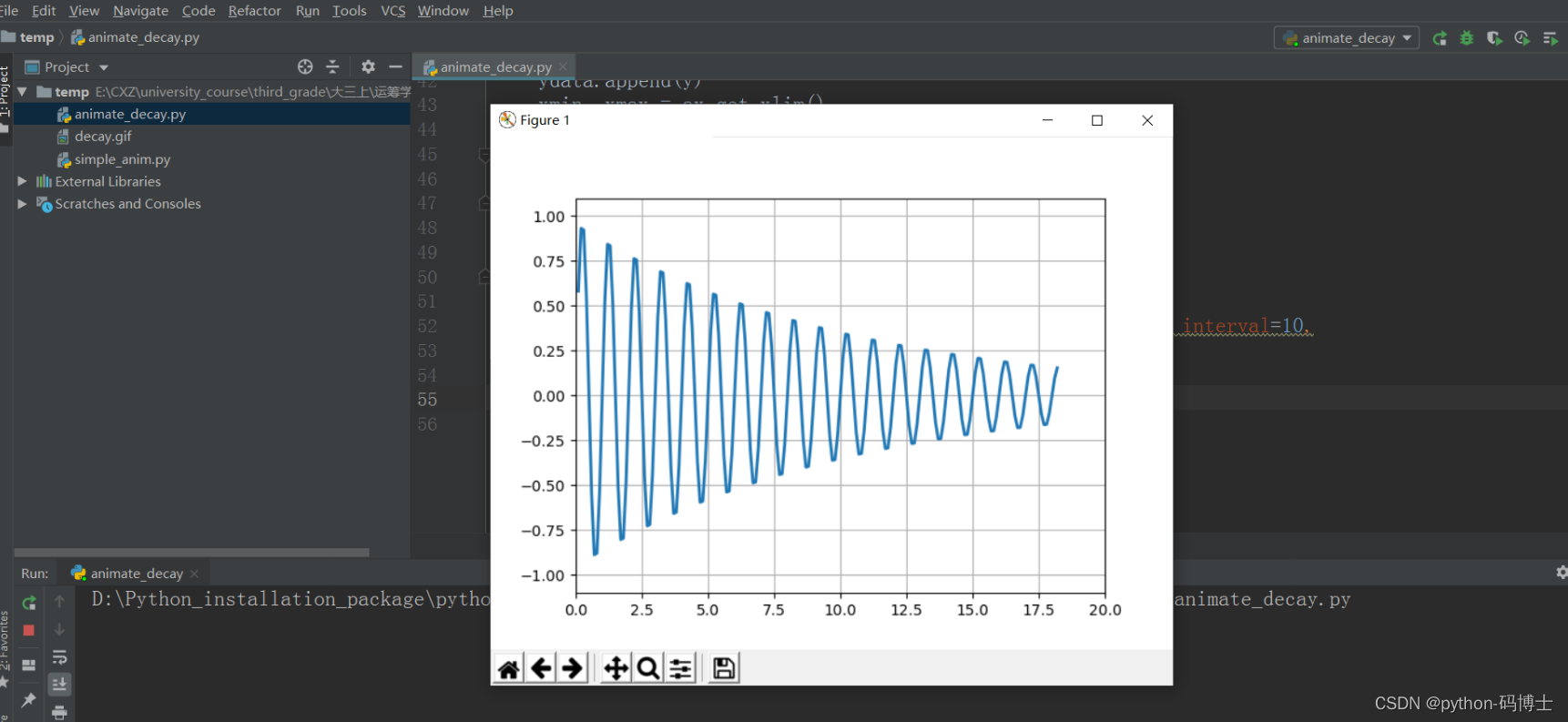Collapse the temp project folder
Screen dimensions: 1568x722
tap(22, 92)
